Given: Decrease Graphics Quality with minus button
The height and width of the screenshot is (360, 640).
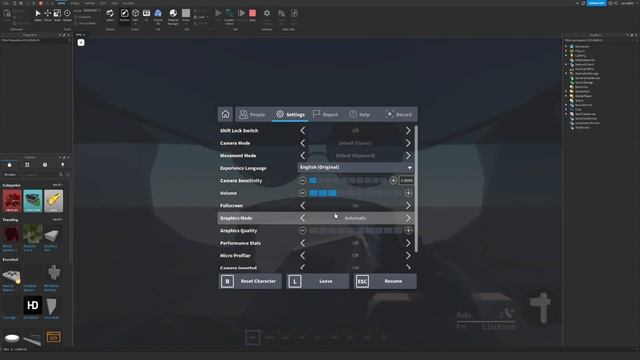Looking at the screenshot, I should click(302, 231).
